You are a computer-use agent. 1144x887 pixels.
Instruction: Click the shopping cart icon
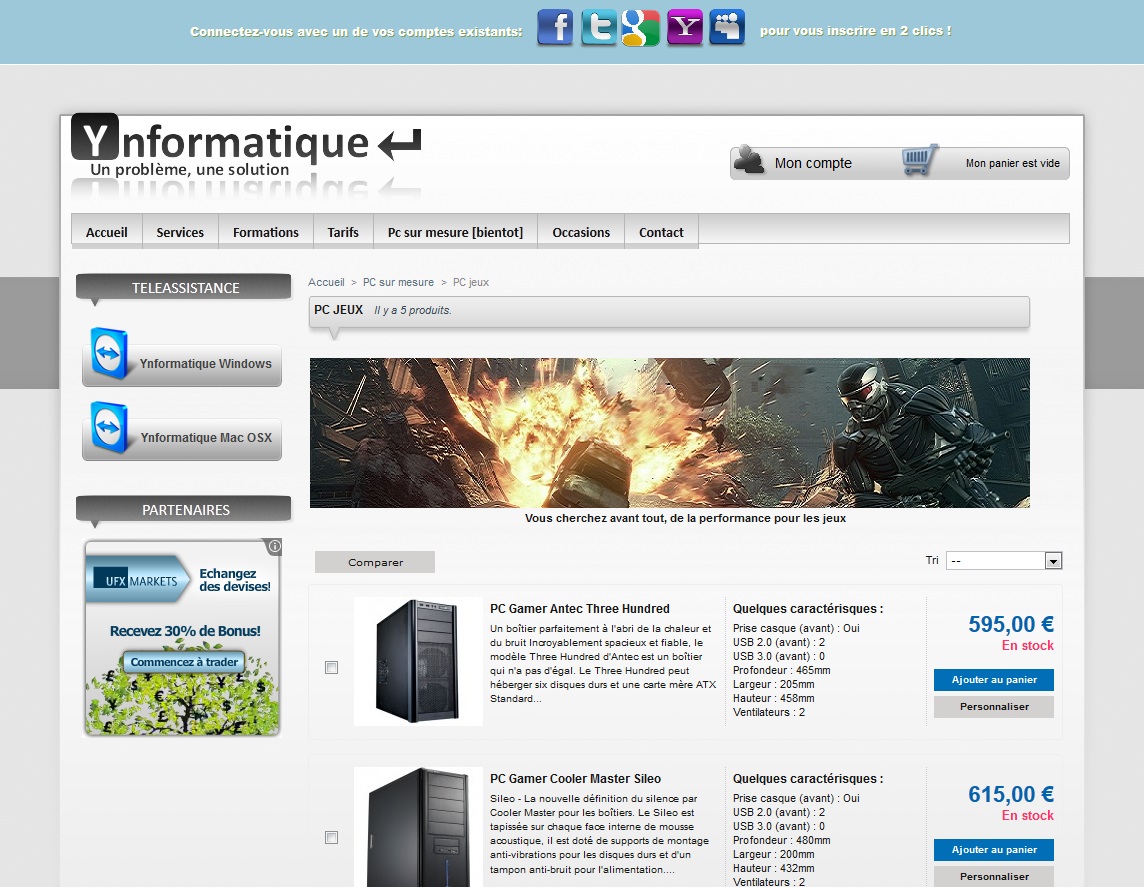[x=919, y=160]
